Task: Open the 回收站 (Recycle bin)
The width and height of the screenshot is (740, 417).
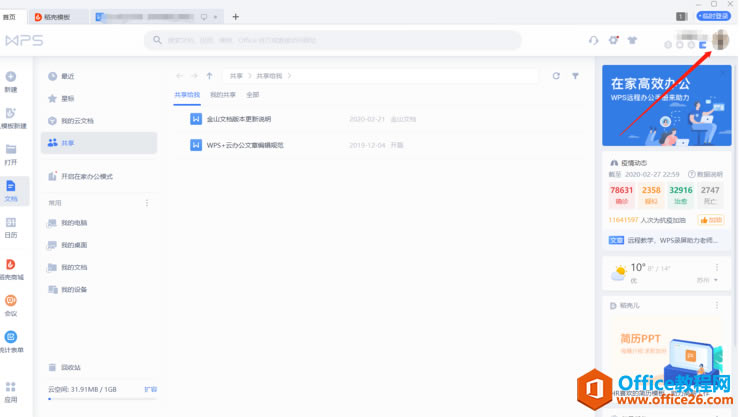Action: (x=71, y=367)
